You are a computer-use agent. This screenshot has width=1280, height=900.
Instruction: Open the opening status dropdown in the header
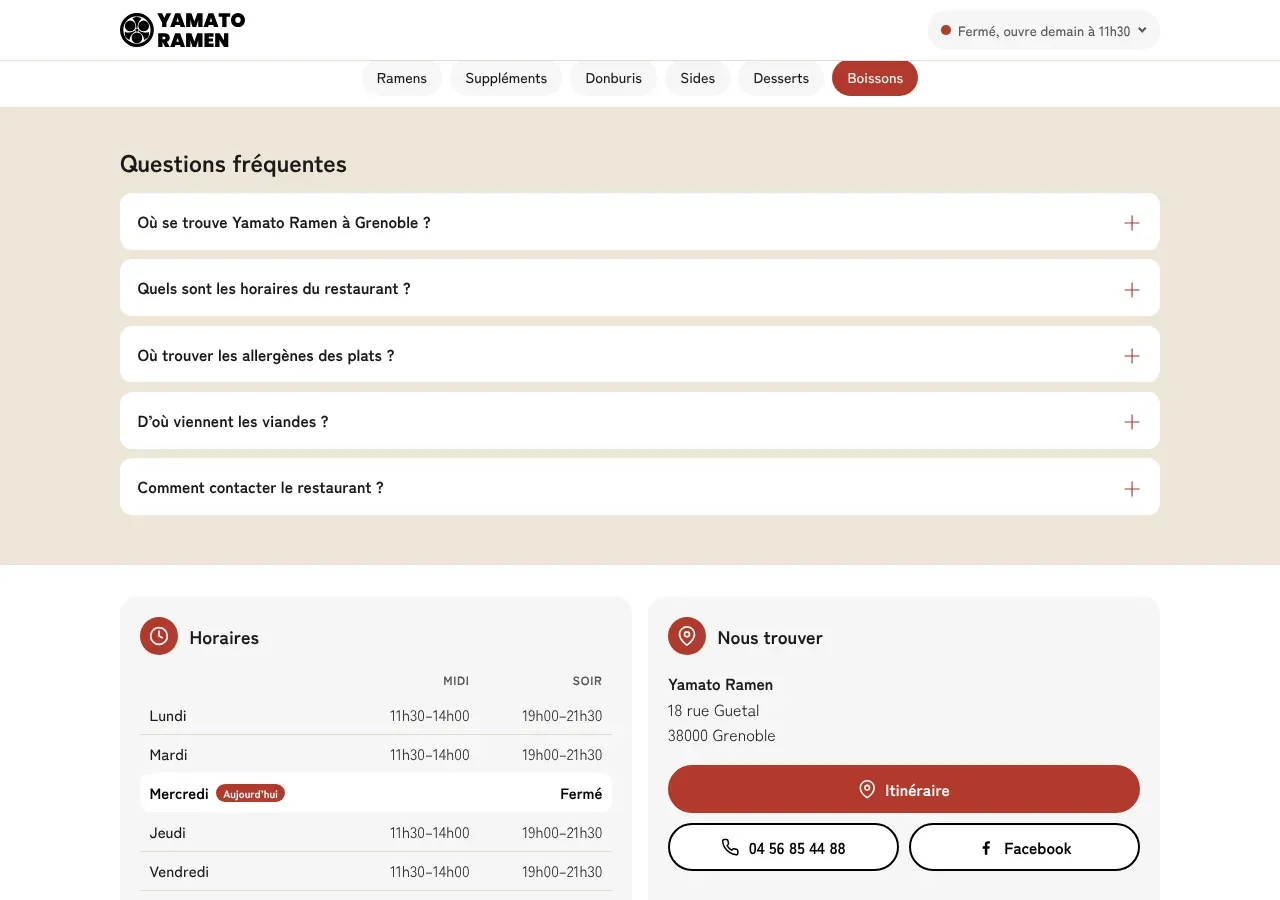[1044, 31]
